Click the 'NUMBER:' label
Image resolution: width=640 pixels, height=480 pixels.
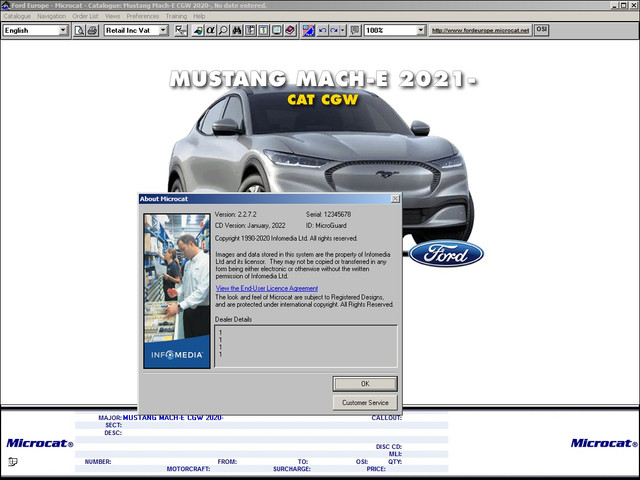click(98, 462)
